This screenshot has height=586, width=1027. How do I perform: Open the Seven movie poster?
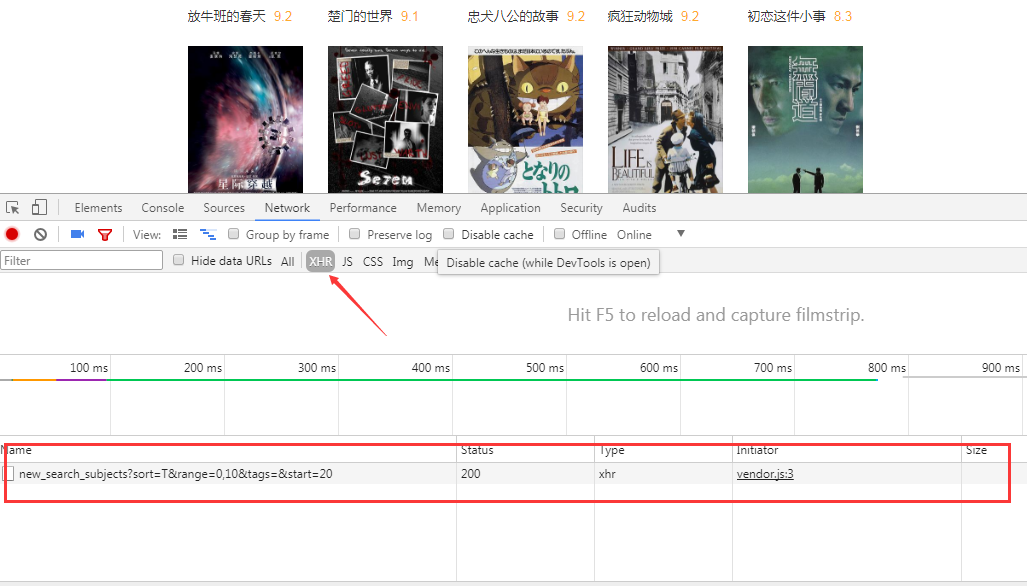[385, 119]
